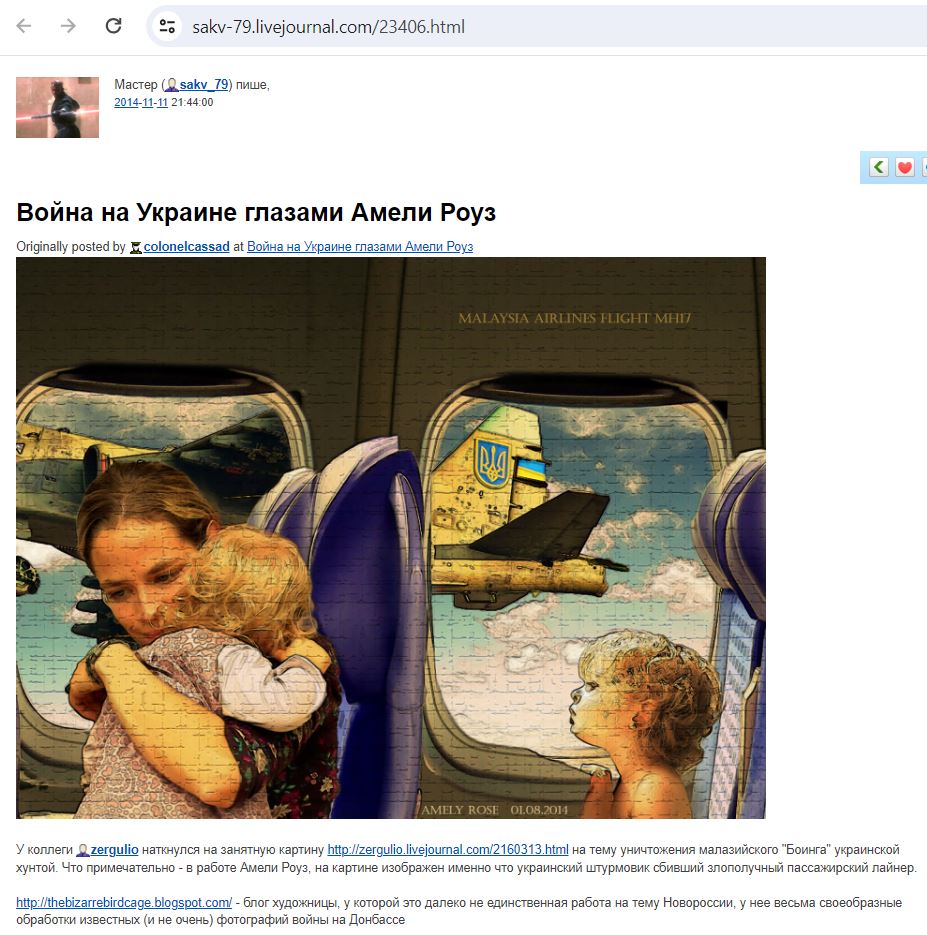Click the MH17 artwork image
Image resolution: width=927 pixels, height=935 pixels.
(x=390, y=538)
